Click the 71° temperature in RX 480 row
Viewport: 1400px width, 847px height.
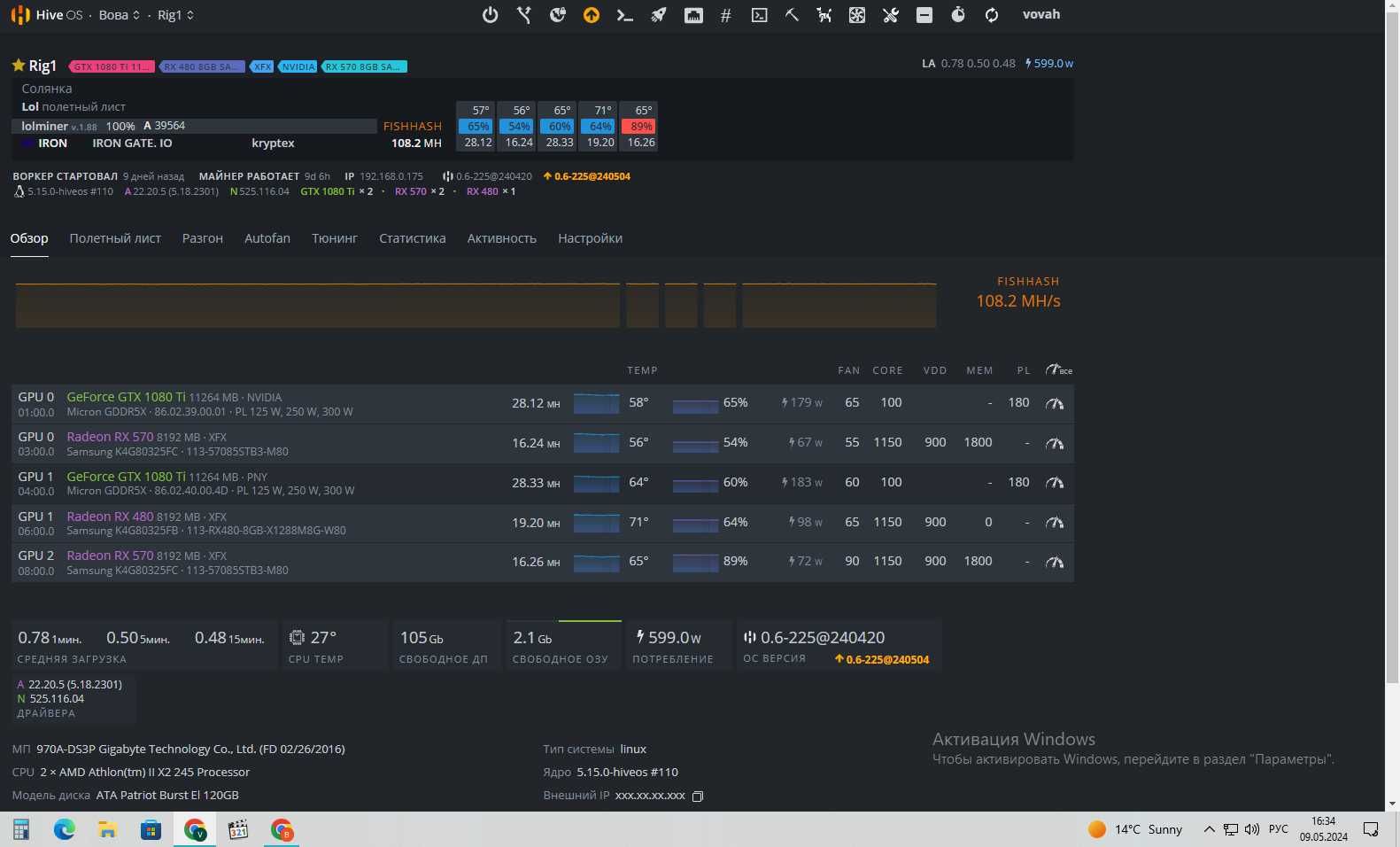click(638, 522)
